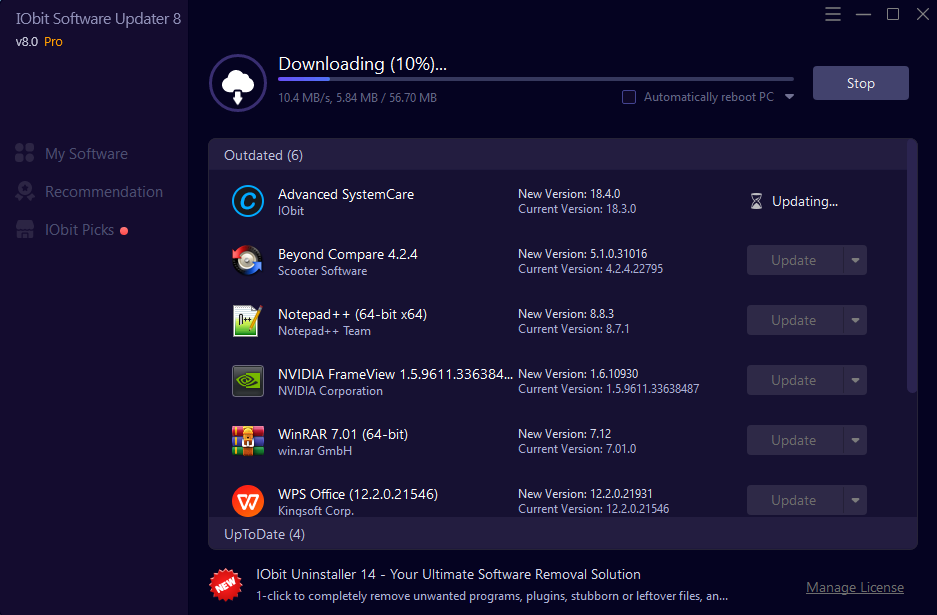The width and height of the screenshot is (937, 615).
Task: Open dropdown next to Beyond Compare Update
Action: click(855, 261)
